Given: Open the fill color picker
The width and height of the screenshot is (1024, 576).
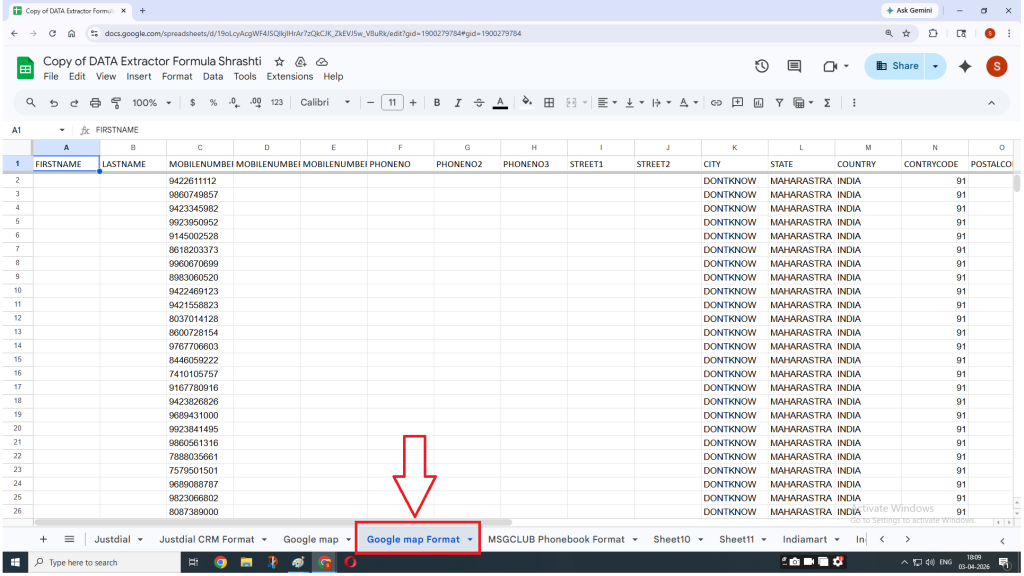Looking at the screenshot, I should point(526,103).
